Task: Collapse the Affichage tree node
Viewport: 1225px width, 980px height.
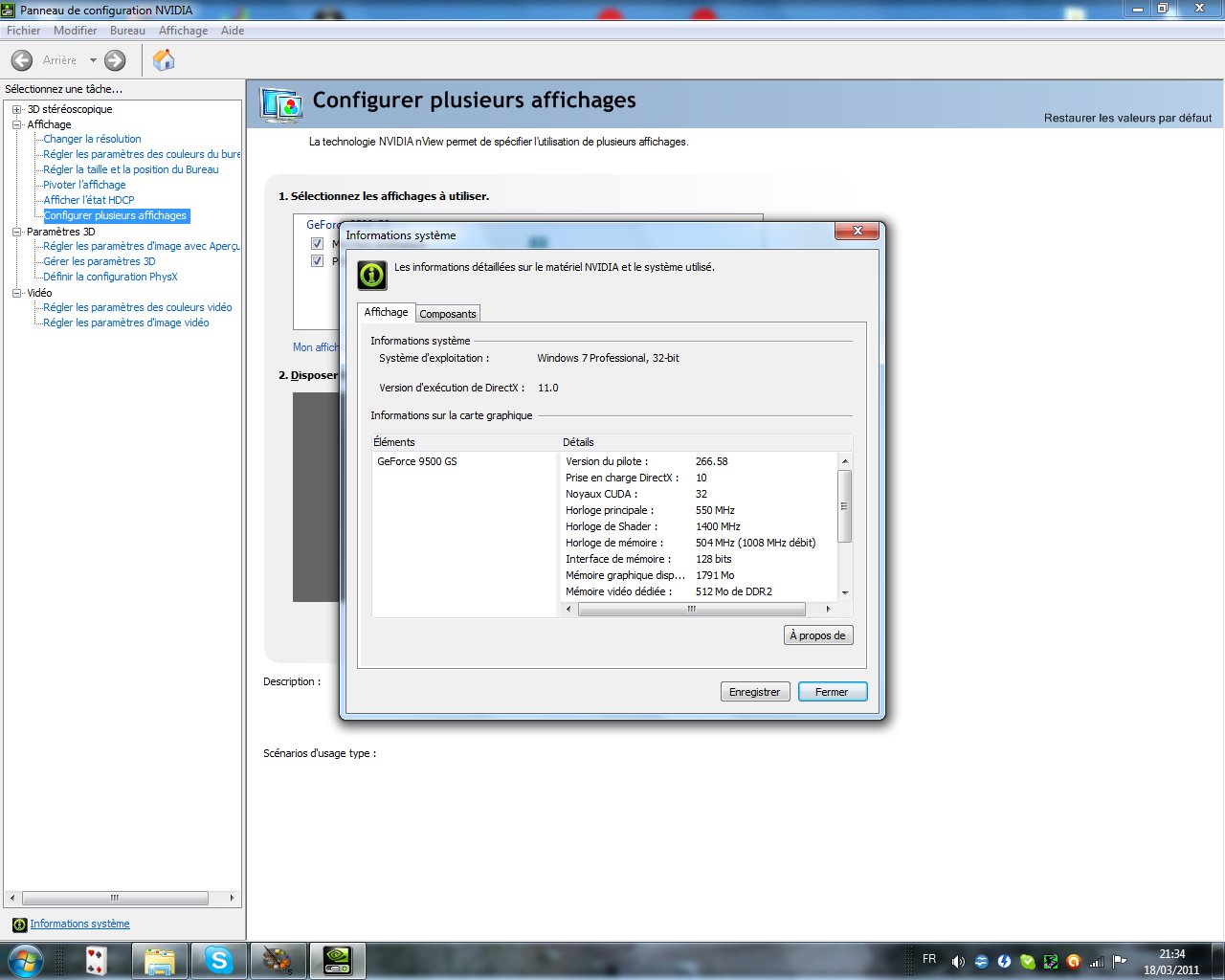Action: 16,124
